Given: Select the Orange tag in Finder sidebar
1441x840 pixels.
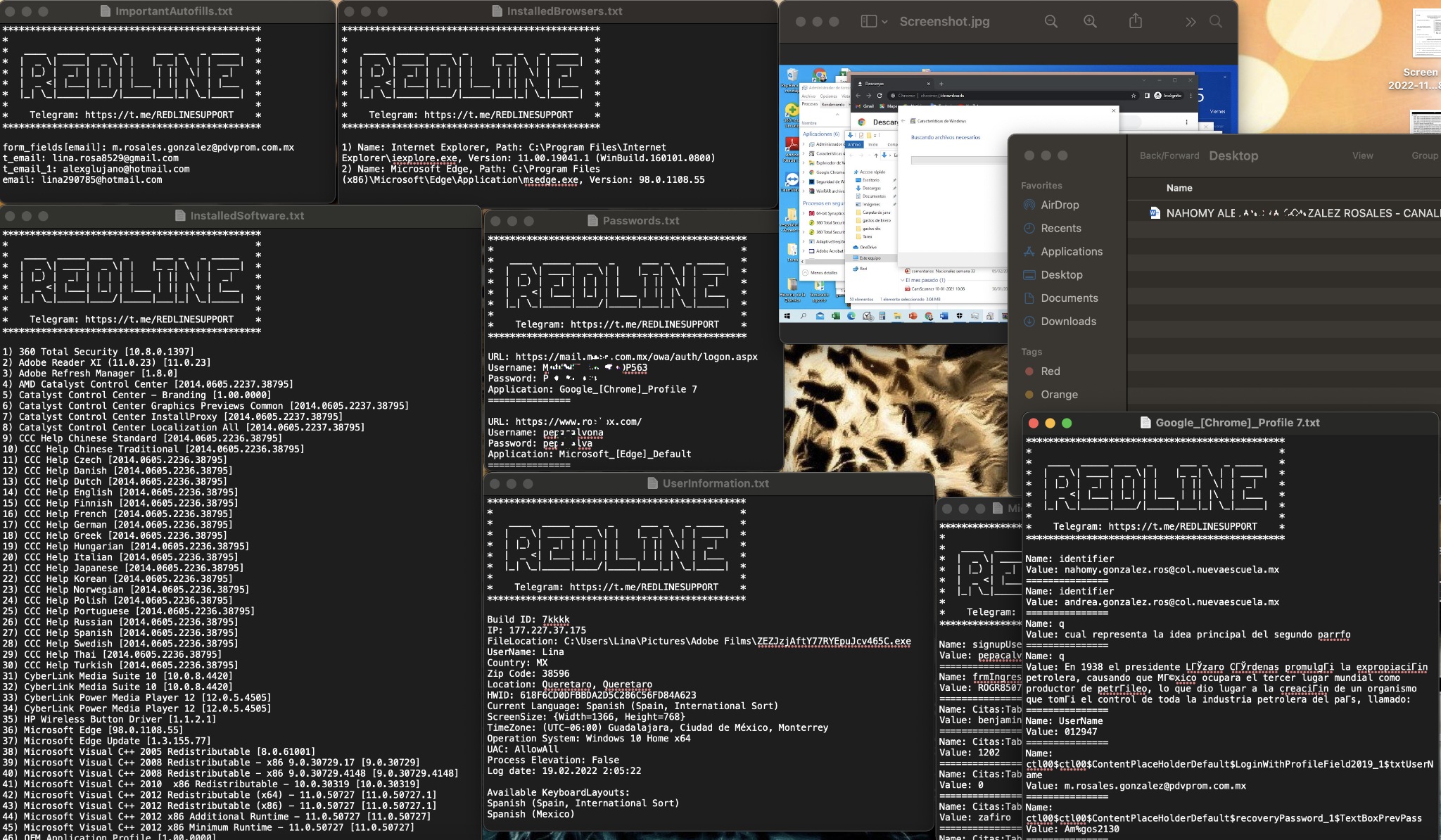Looking at the screenshot, I should 1059,394.
